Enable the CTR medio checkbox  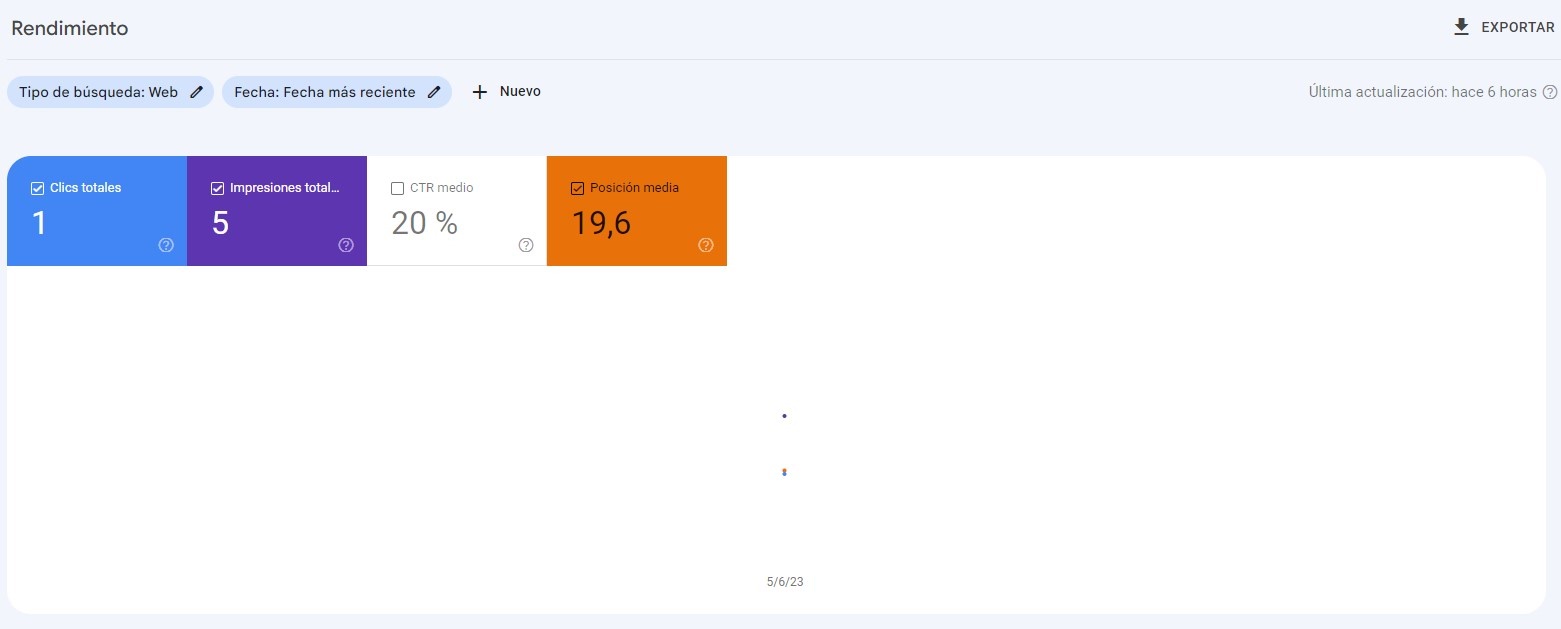[x=397, y=187]
